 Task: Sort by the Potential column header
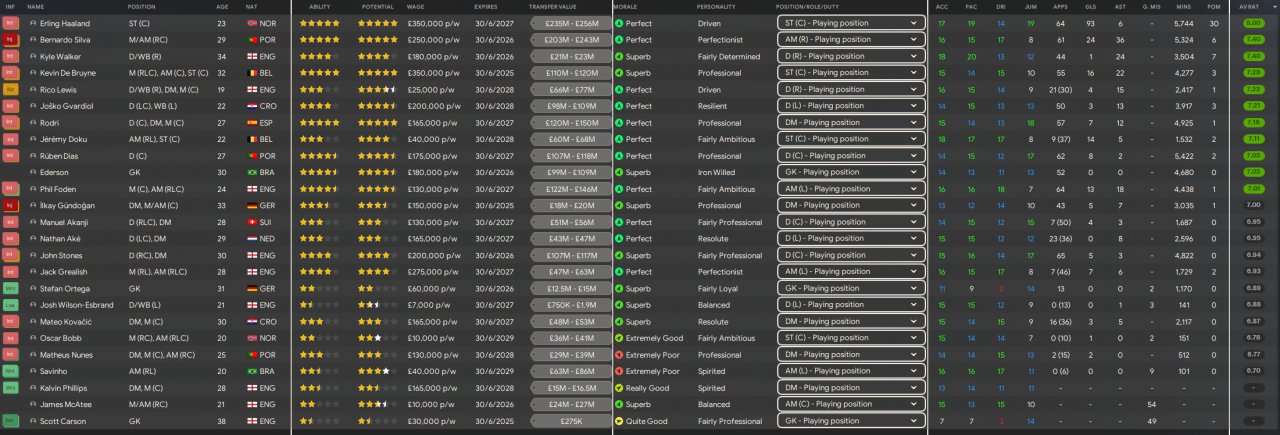pos(376,7)
